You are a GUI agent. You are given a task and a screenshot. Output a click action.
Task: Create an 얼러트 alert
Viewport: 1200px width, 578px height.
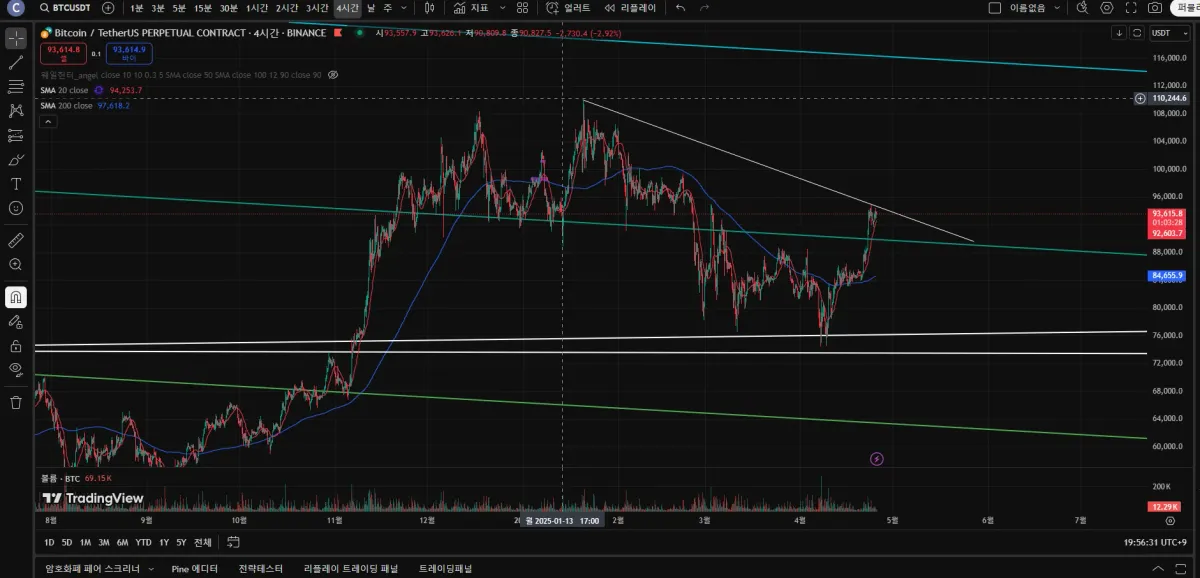click(x=569, y=8)
